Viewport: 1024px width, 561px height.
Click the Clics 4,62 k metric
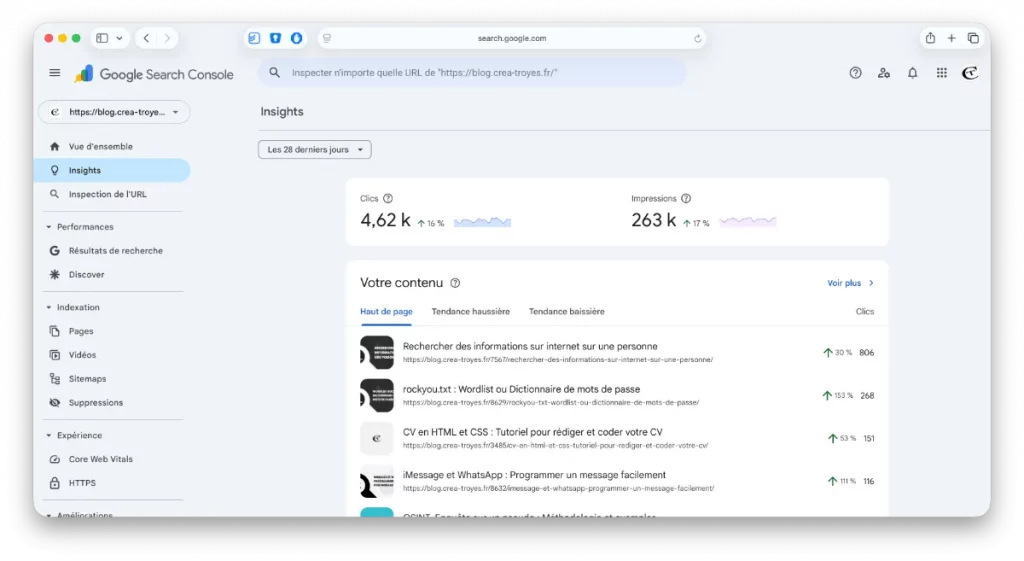pyautogui.click(x=385, y=221)
